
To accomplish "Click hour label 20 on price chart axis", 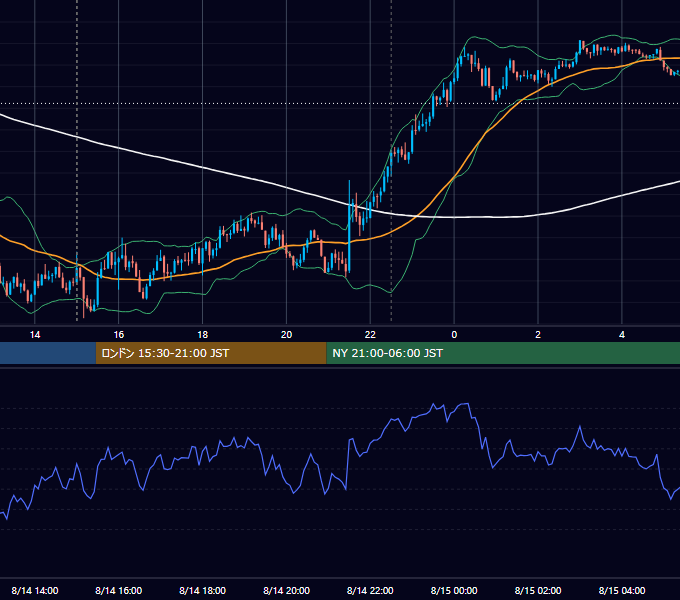I will tap(286, 335).
